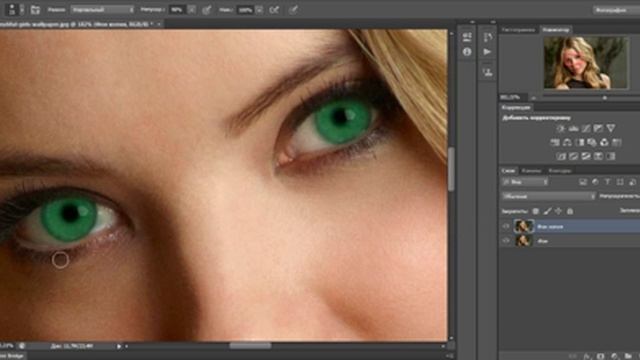Hide the "Фон" background layer

click(x=506, y=241)
